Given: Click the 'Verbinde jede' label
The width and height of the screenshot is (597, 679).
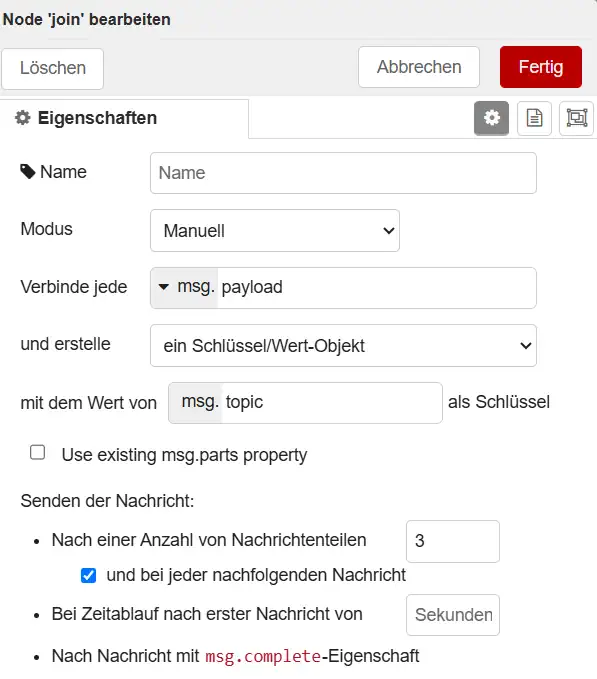Looking at the screenshot, I should tap(74, 287).
